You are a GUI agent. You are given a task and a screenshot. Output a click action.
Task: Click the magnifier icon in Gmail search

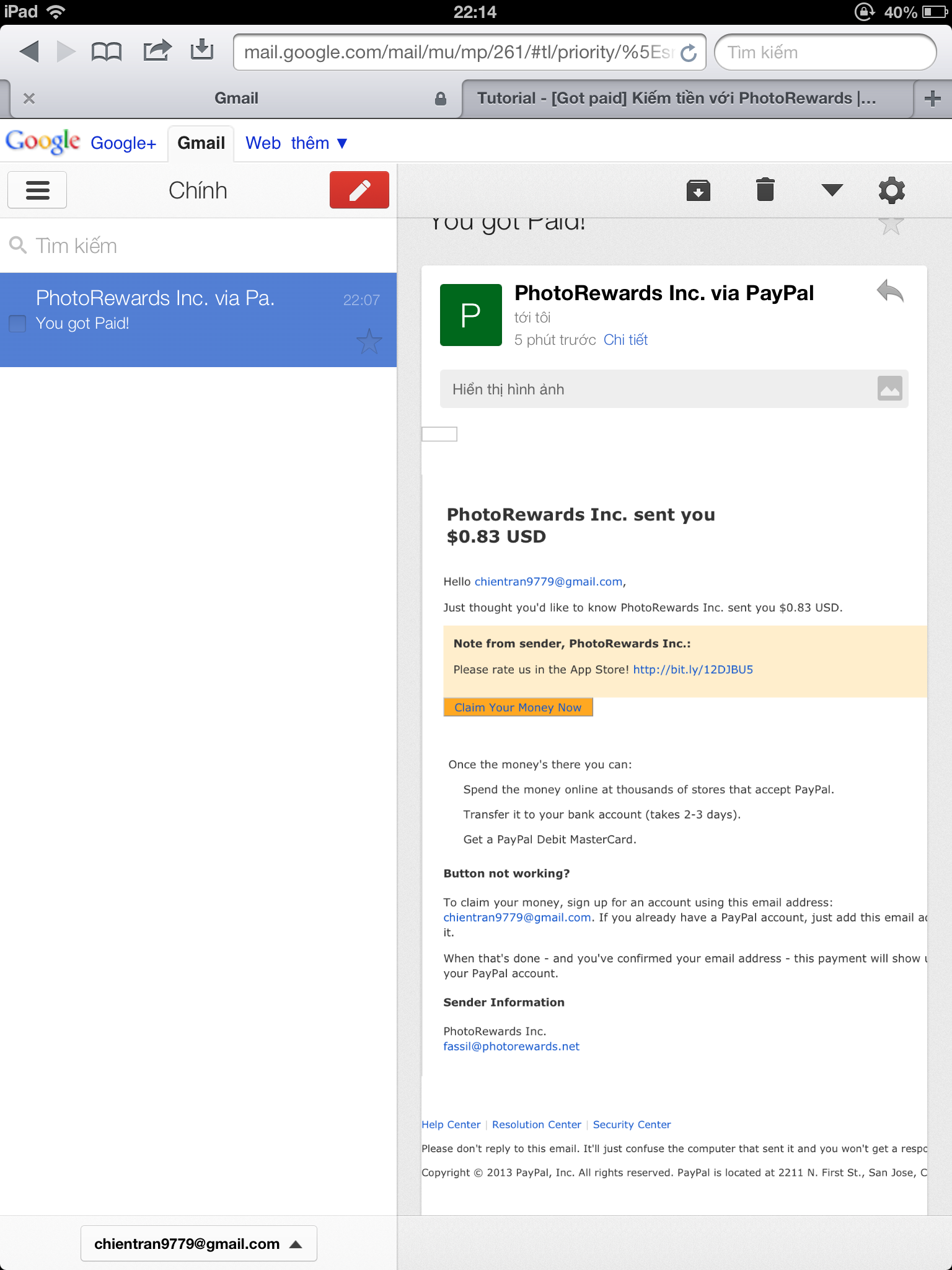(18, 246)
